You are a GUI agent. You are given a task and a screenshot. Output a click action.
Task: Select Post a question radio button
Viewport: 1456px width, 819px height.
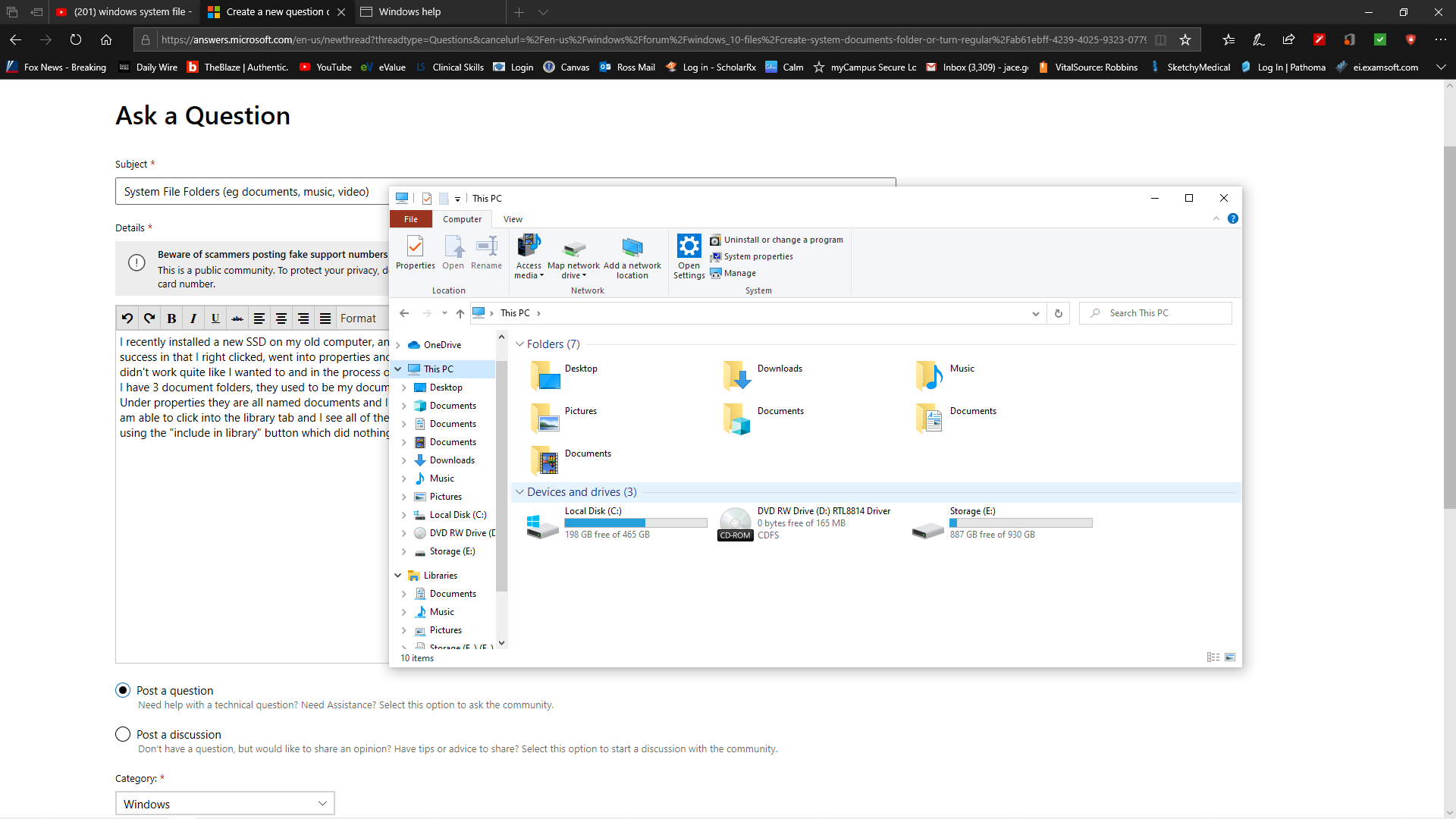(x=123, y=690)
